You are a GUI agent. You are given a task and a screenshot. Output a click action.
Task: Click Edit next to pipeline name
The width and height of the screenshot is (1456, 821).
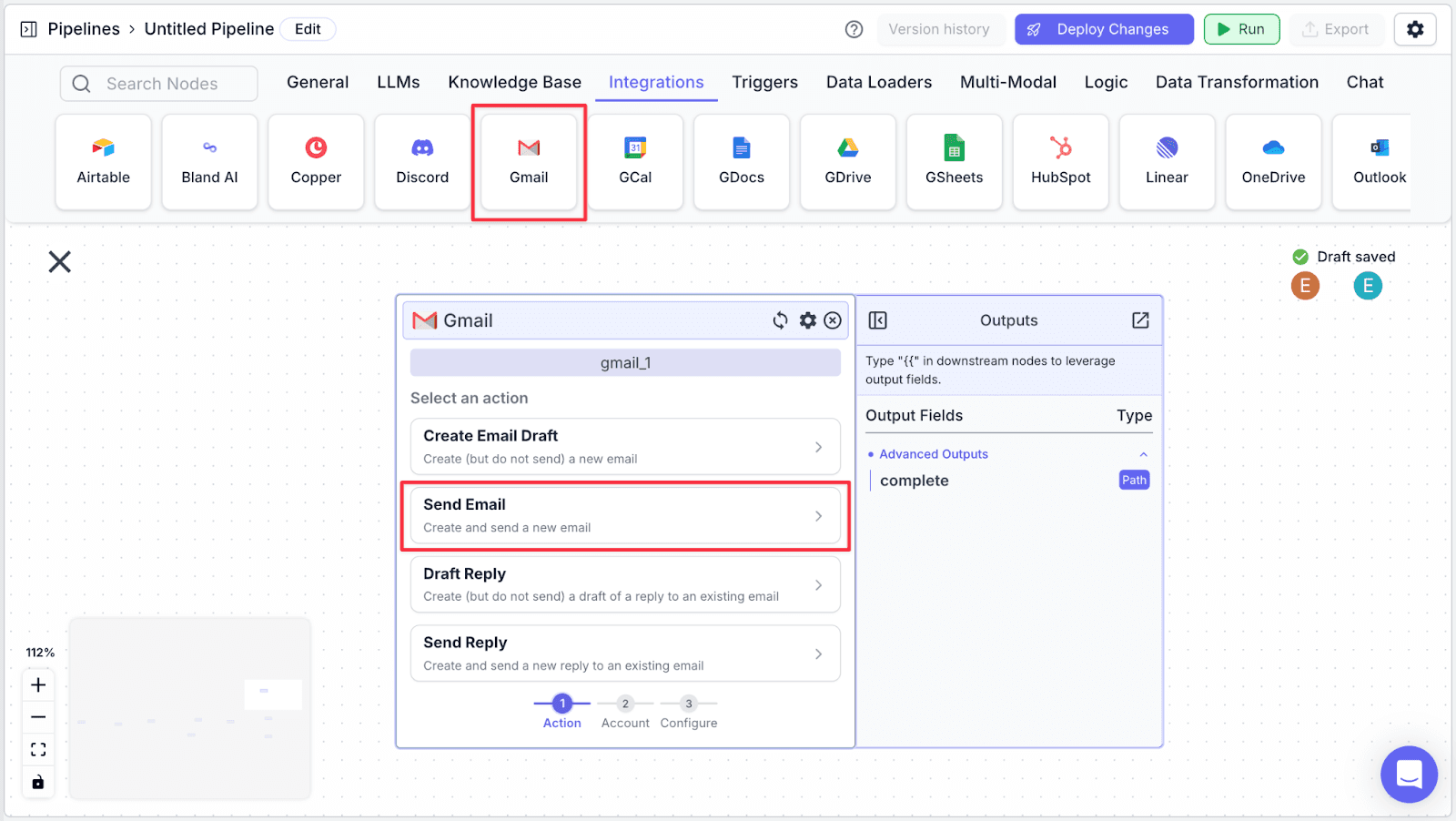[x=308, y=29]
